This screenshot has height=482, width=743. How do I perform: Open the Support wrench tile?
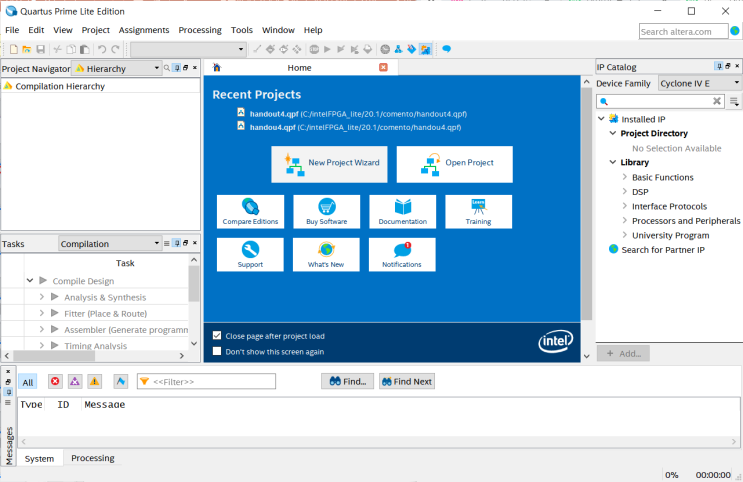click(x=250, y=254)
